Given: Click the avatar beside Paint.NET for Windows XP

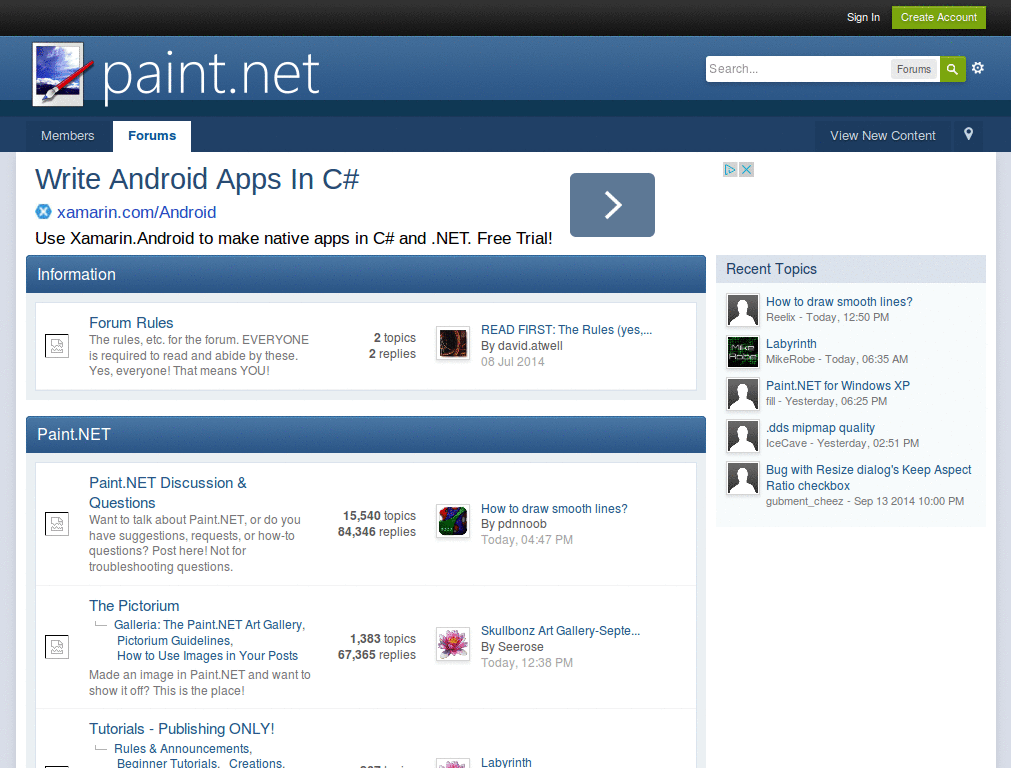Looking at the screenshot, I should [x=743, y=394].
